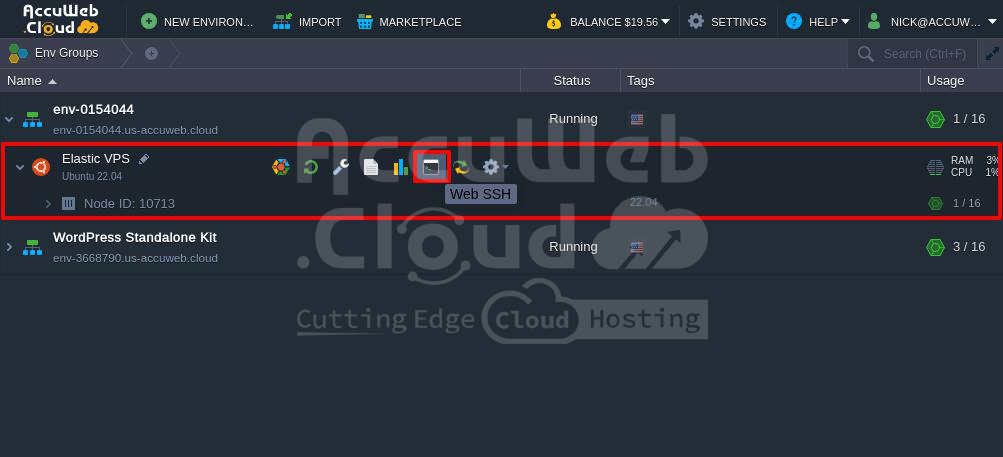Screen dimensions: 1003x457
Task: Open Additionally gear dropdown for Elastic VPS
Action: [494, 167]
